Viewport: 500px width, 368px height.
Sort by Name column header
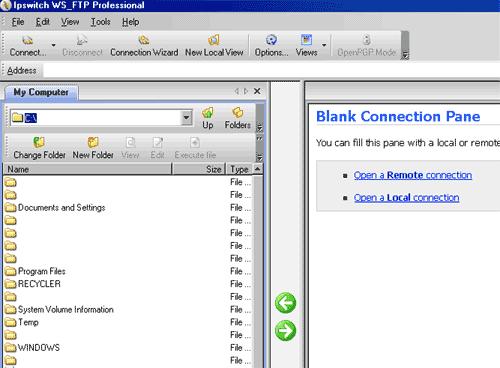[x=87, y=169]
